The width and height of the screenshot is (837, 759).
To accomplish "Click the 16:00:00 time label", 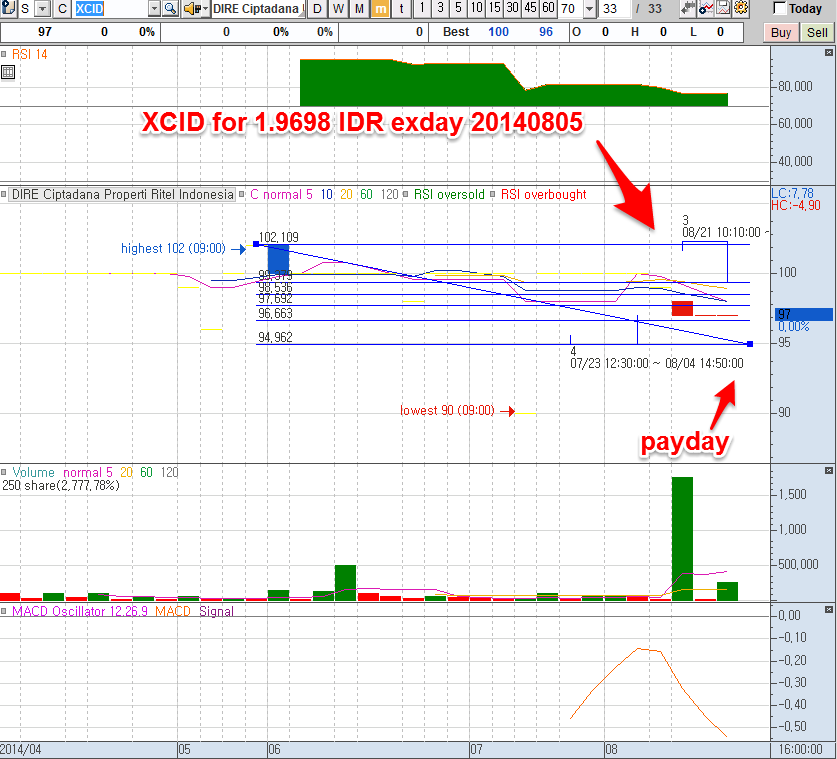I will click(800, 749).
